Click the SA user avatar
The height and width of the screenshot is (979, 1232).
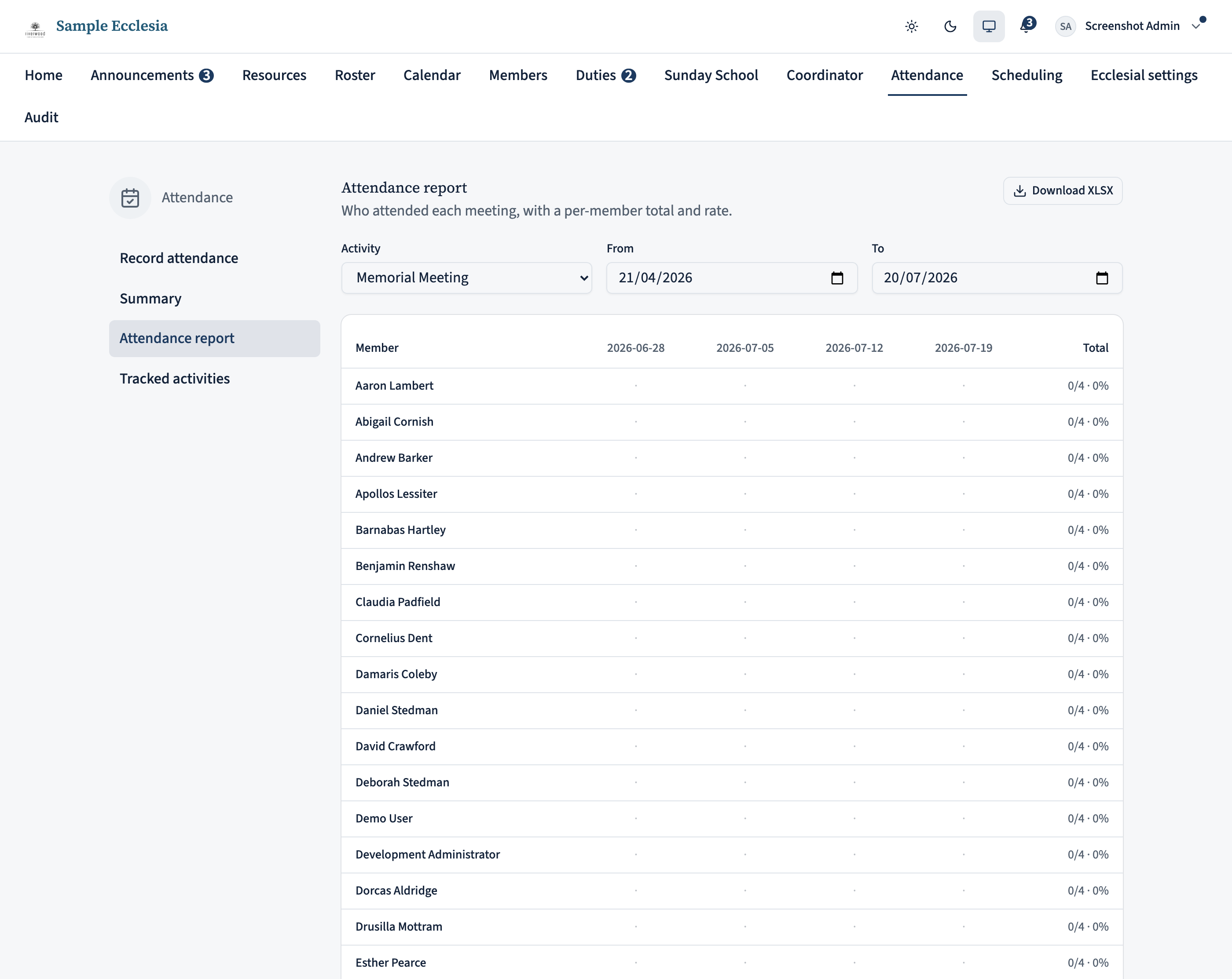1065,26
